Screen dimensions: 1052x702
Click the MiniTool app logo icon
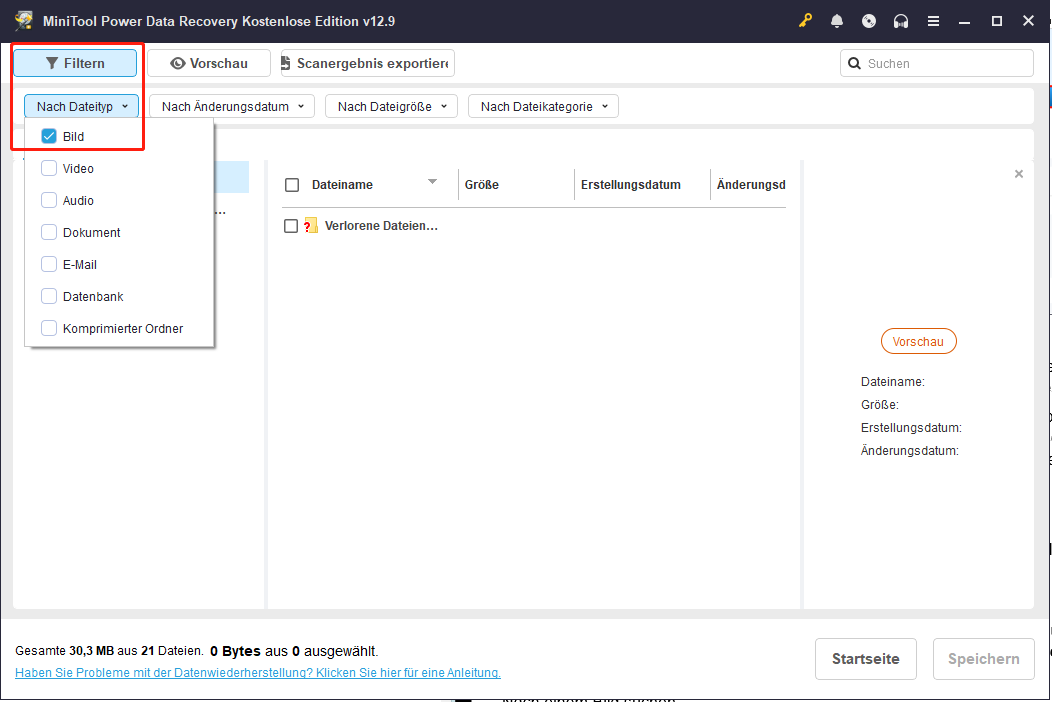[x=24, y=21]
